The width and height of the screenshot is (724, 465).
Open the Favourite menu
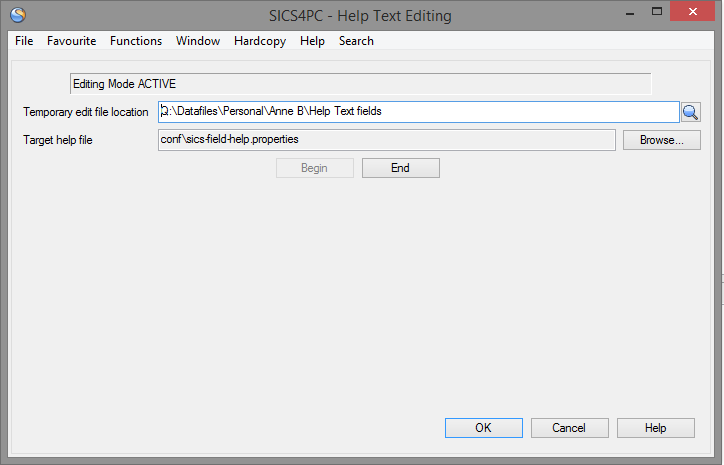[x=72, y=41]
